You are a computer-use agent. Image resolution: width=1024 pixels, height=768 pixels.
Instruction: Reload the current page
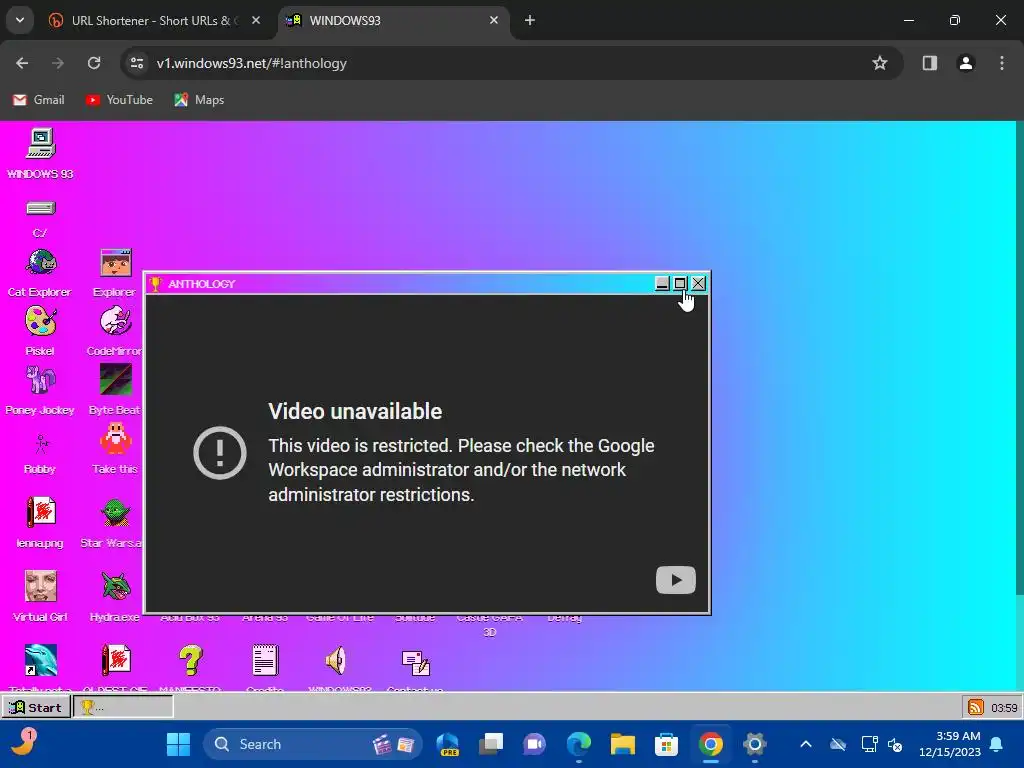94,63
